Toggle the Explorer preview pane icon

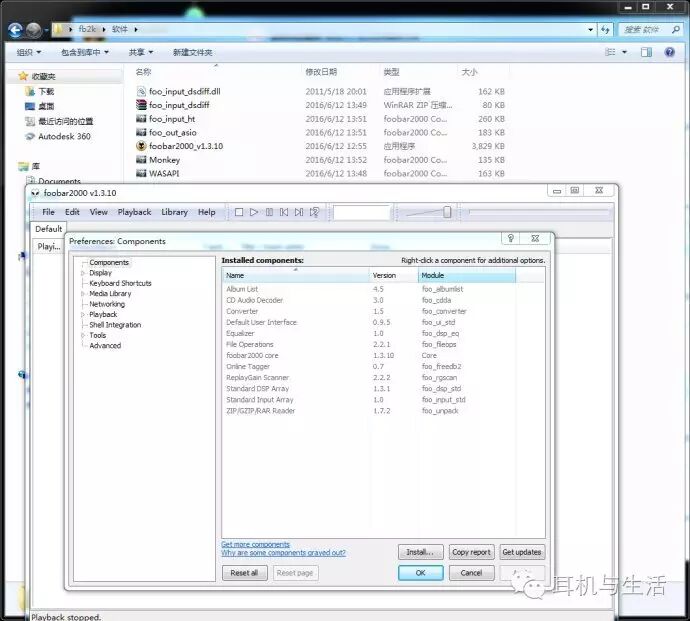coord(646,52)
